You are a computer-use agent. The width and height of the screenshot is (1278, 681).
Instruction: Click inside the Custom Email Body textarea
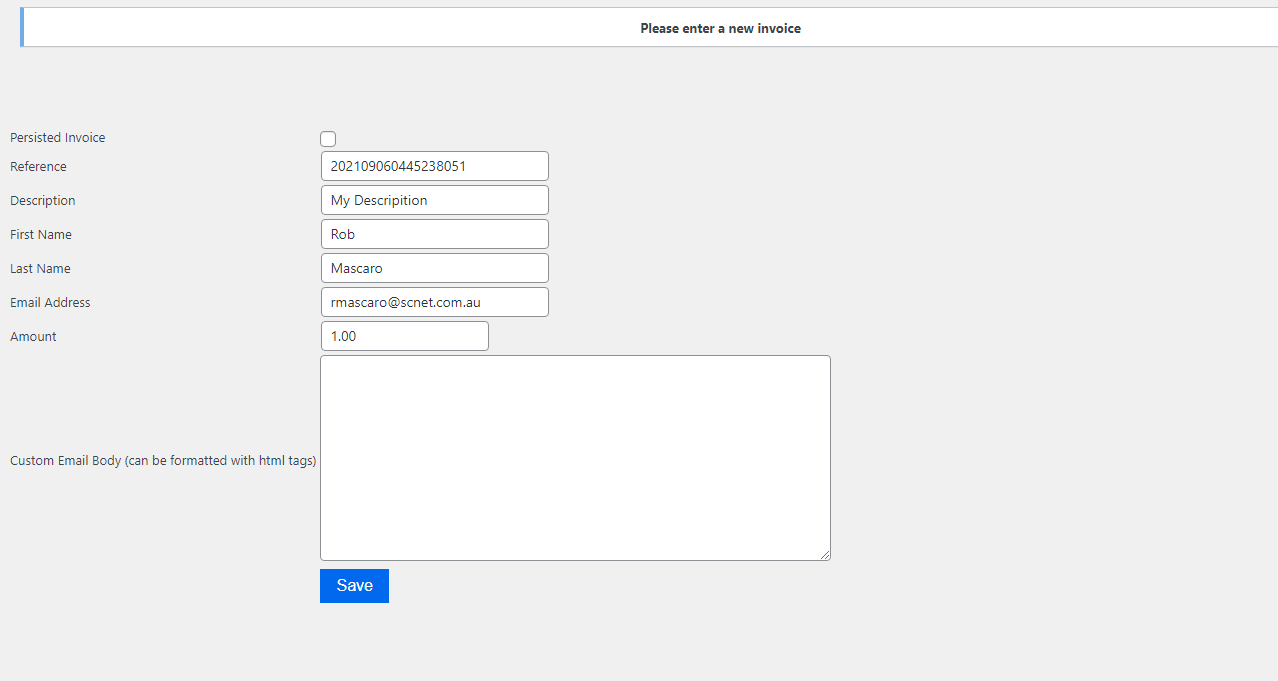(x=575, y=458)
